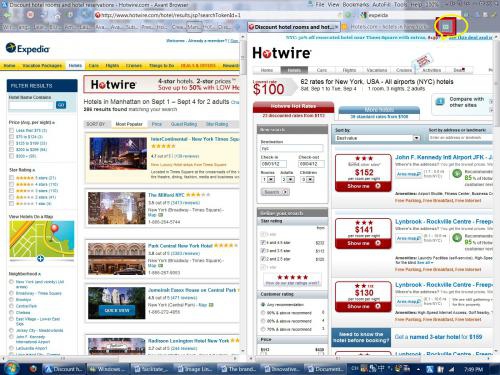Close the Discount hotel rooms tab
Viewport: 500px width, 375px height.
336,27
